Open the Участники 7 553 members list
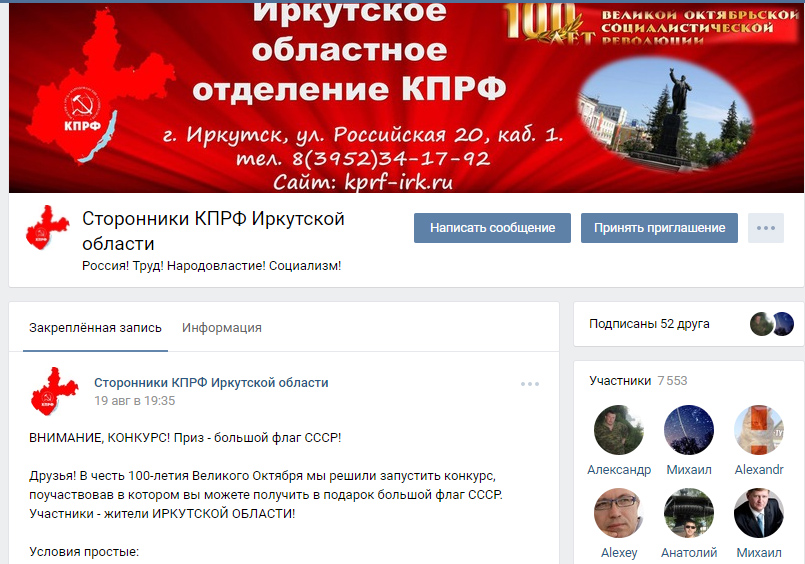This screenshot has width=805, height=564. click(638, 381)
